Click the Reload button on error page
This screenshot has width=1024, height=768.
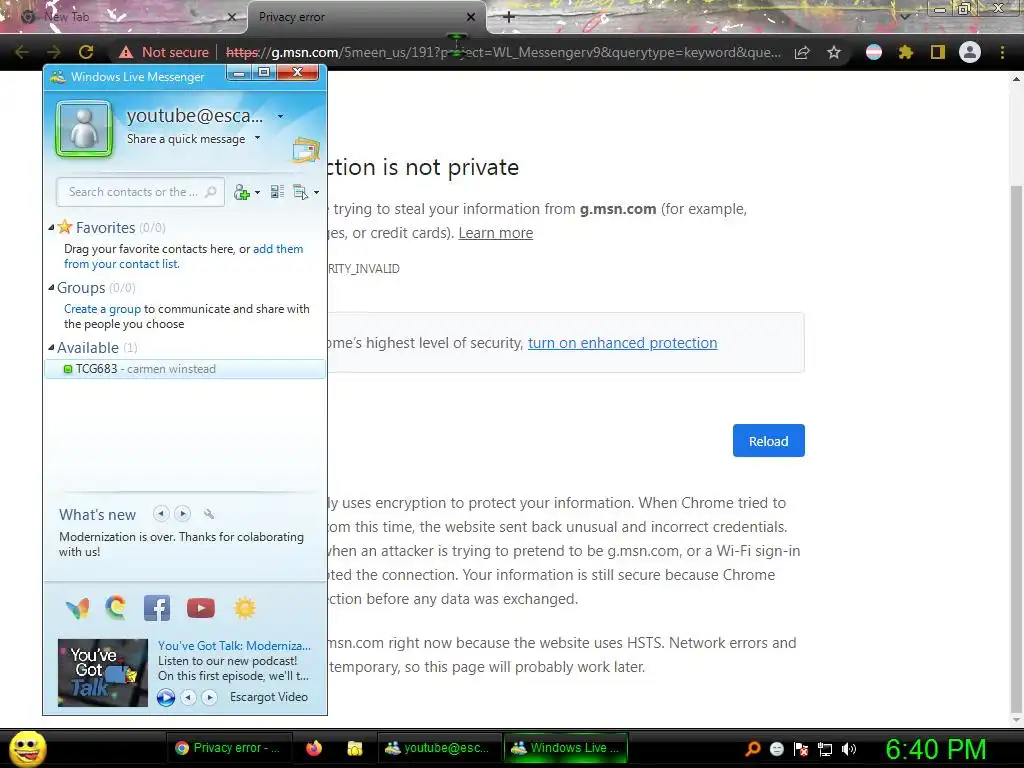(x=769, y=441)
